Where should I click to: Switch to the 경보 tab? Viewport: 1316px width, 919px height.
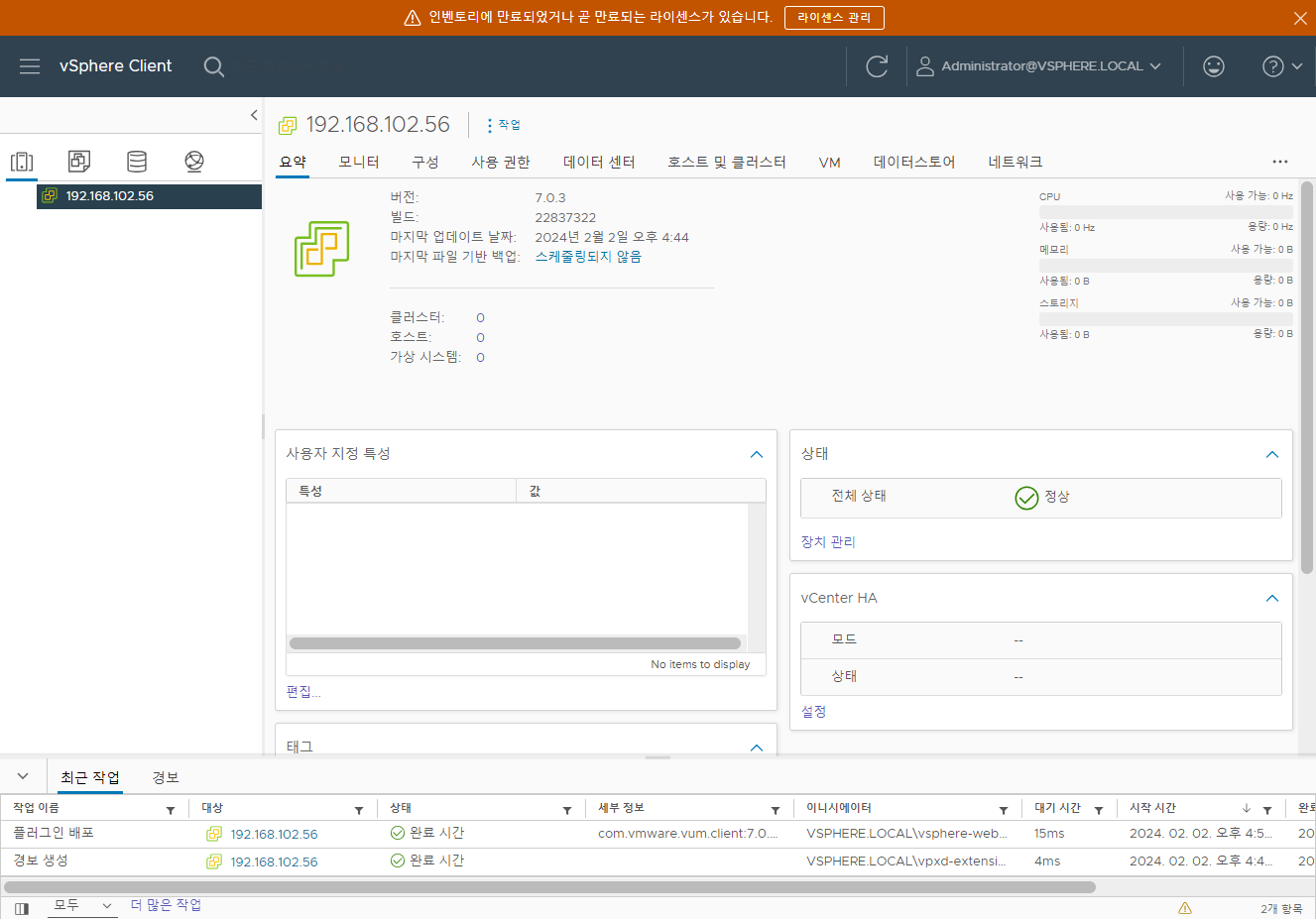coord(166,777)
